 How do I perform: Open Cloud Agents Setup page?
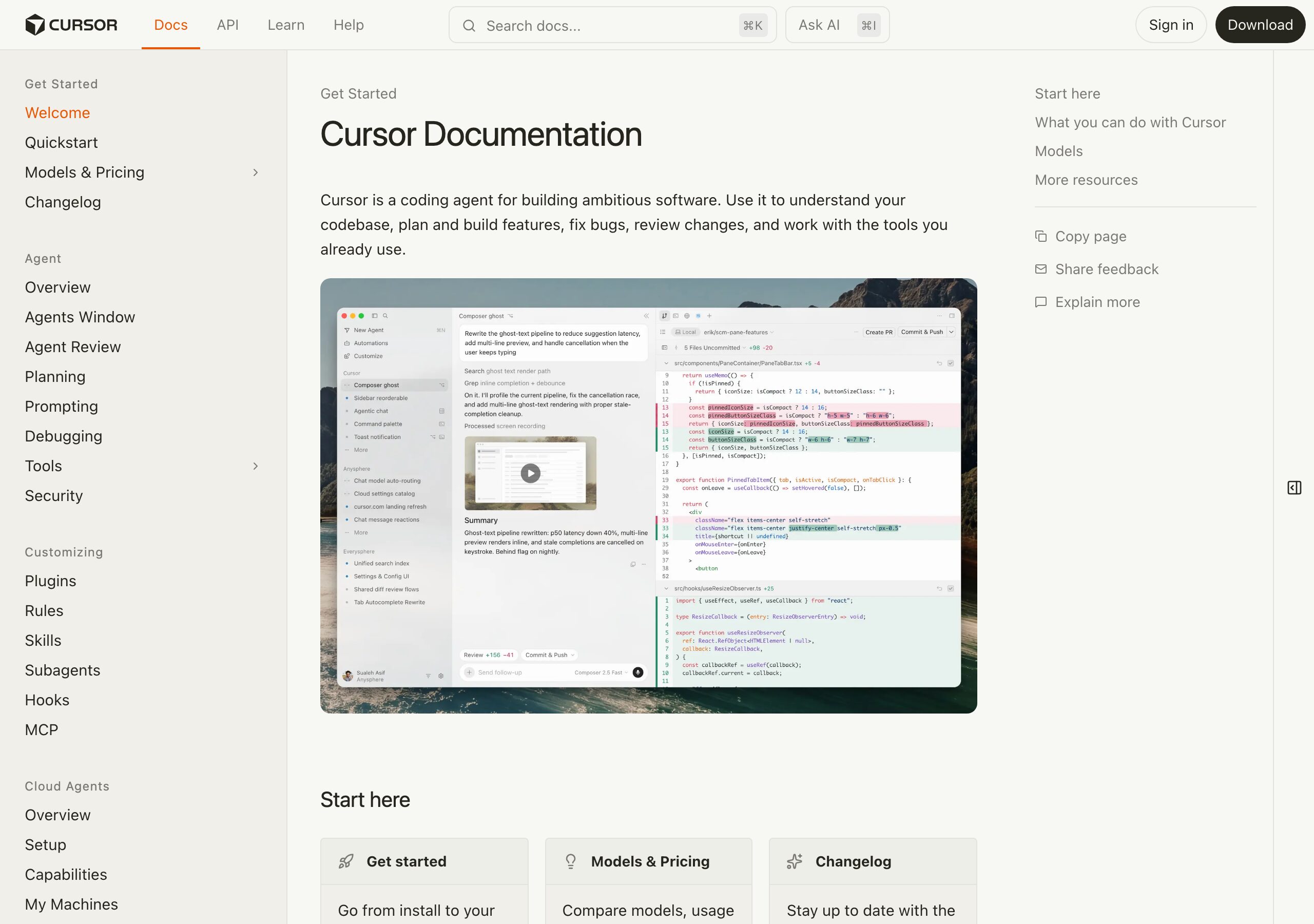45,845
